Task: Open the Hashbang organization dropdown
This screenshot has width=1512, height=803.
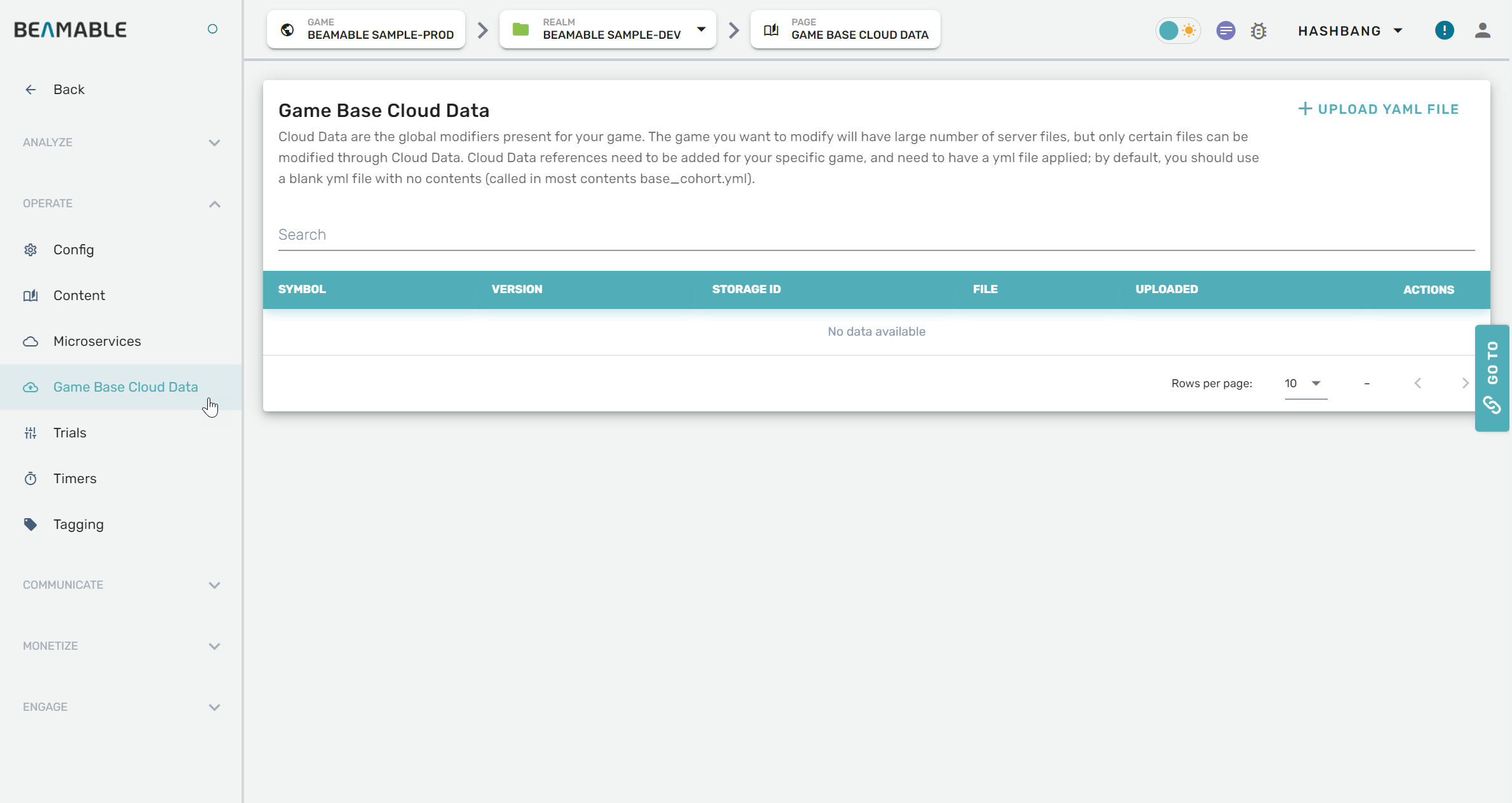Action: tap(1350, 31)
